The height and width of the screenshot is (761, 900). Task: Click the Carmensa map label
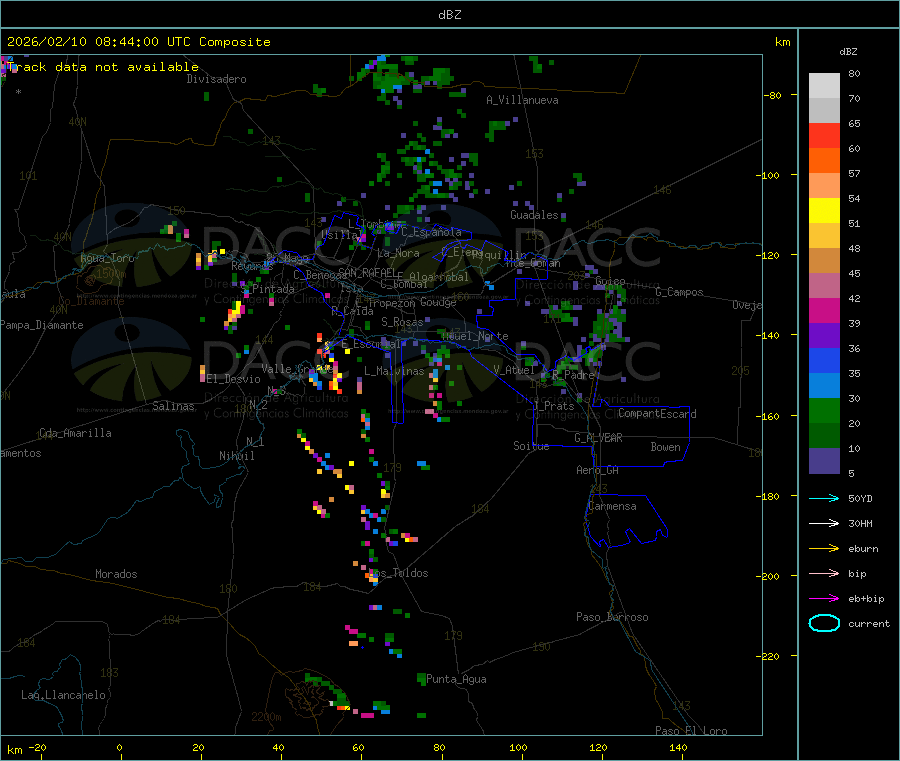point(612,506)
